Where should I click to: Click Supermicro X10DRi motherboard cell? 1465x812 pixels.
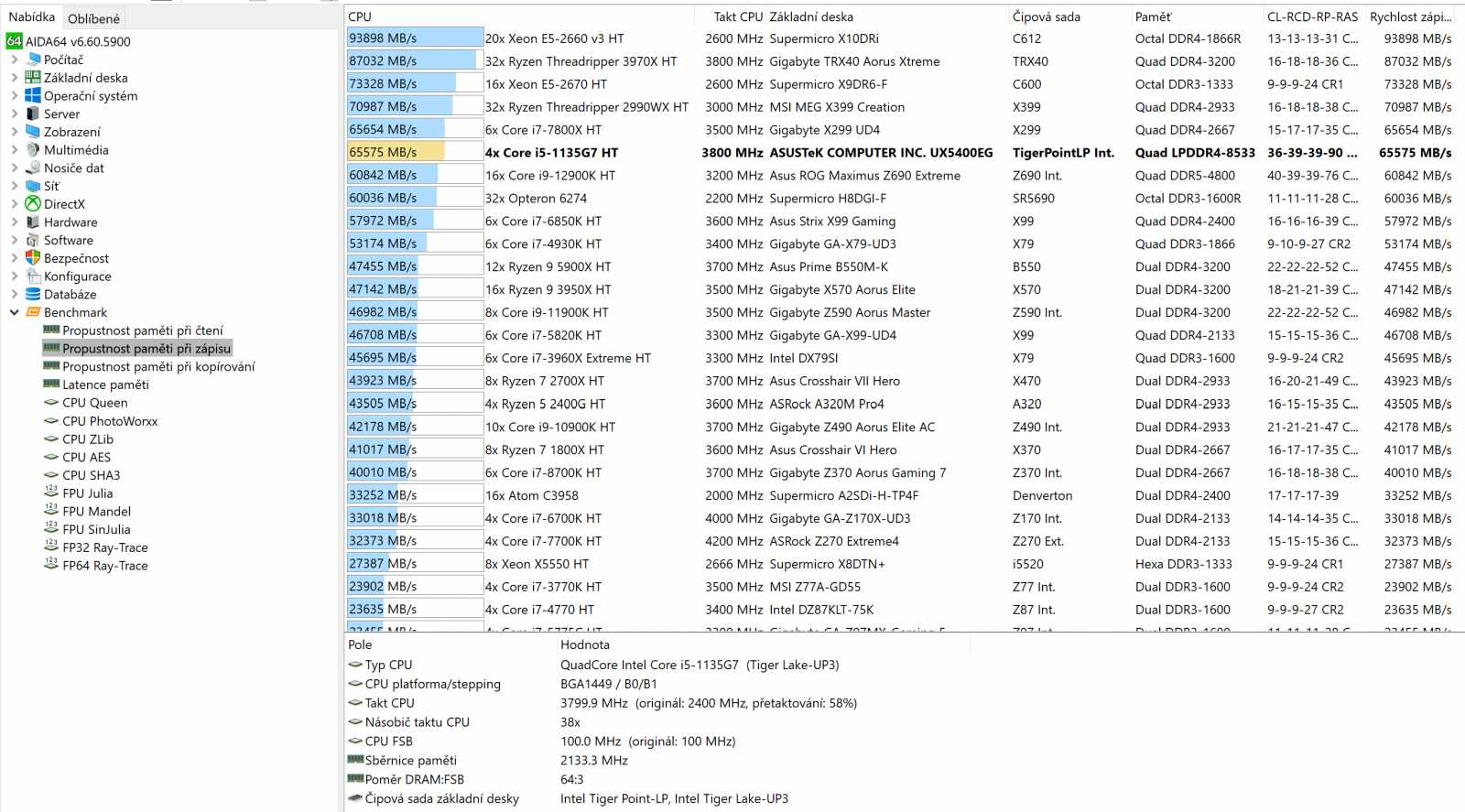(x=824, y=38)
